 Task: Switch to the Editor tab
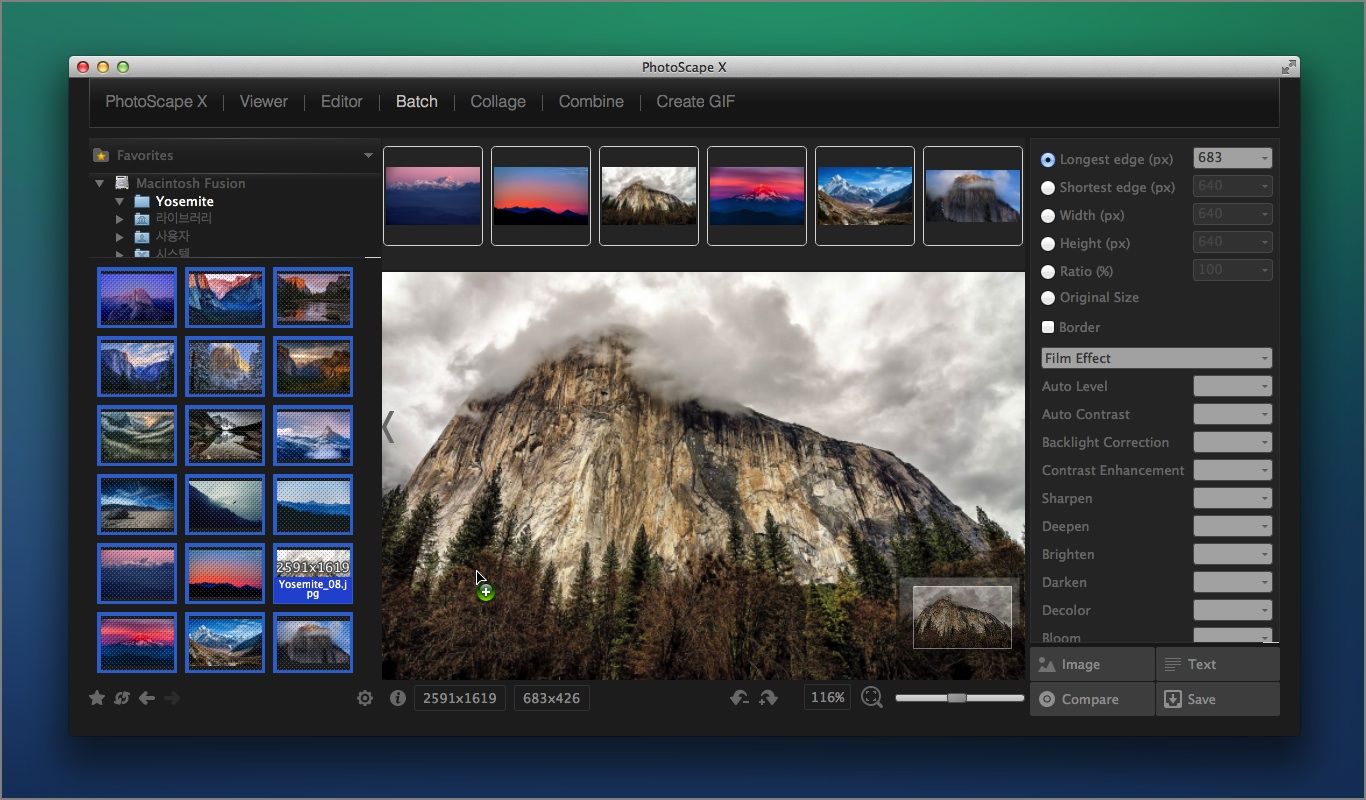pyautogui.click(x=341, y=101)
